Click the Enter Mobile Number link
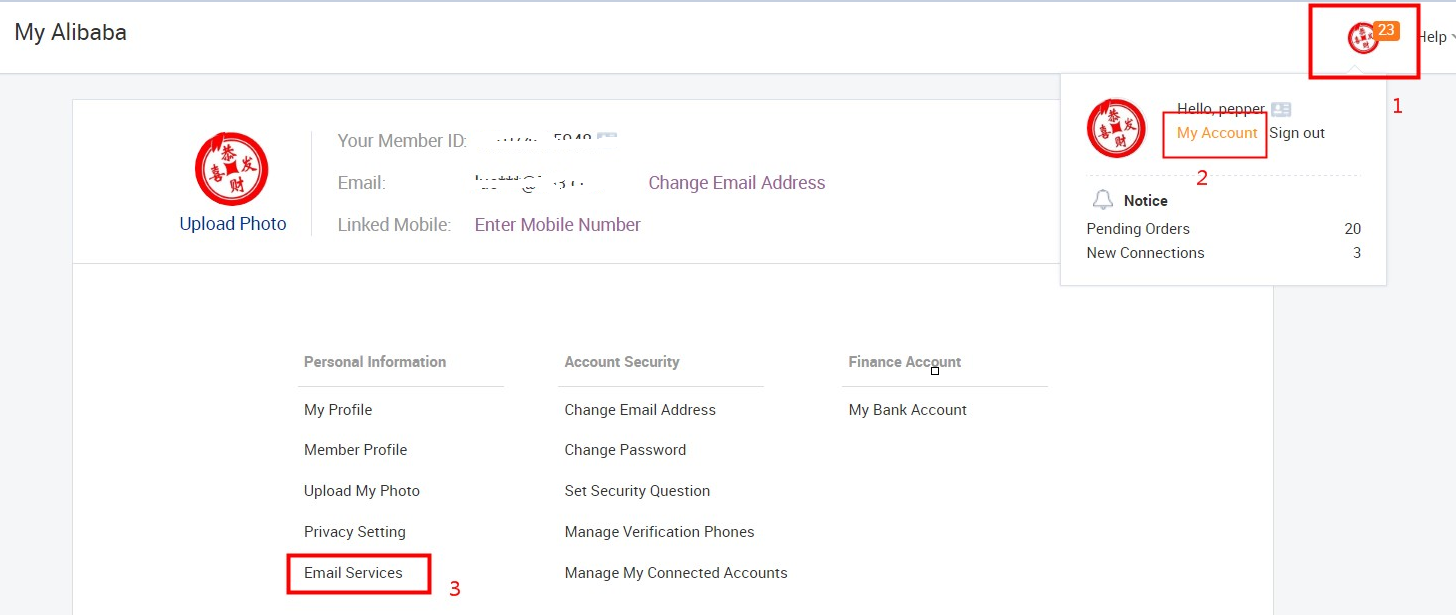The width and height of the screenshot is (1456, 615). (x=558, y=225)
